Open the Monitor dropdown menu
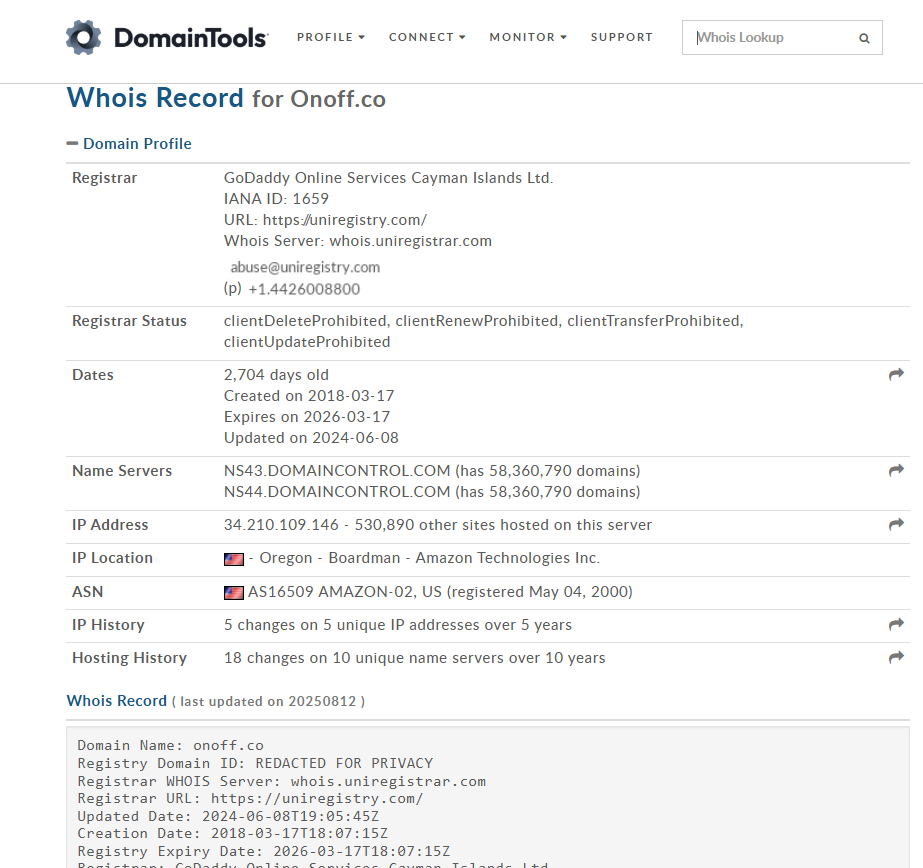 527,37
